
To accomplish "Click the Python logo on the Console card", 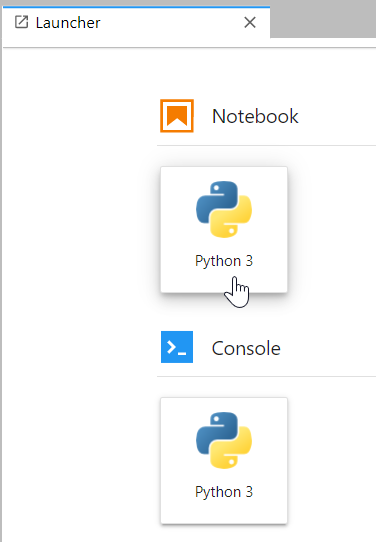I will coord(224,440).
